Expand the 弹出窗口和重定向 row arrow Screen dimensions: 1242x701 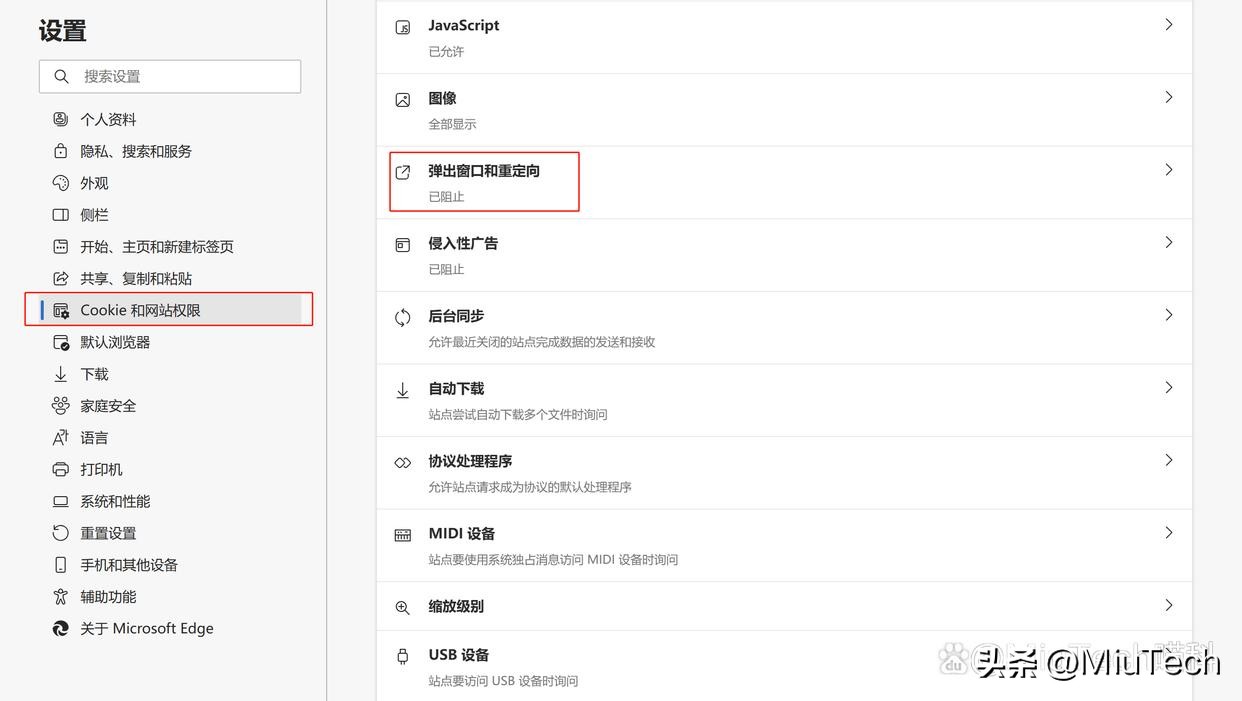pyautogui.click(x=1168, y=170)
